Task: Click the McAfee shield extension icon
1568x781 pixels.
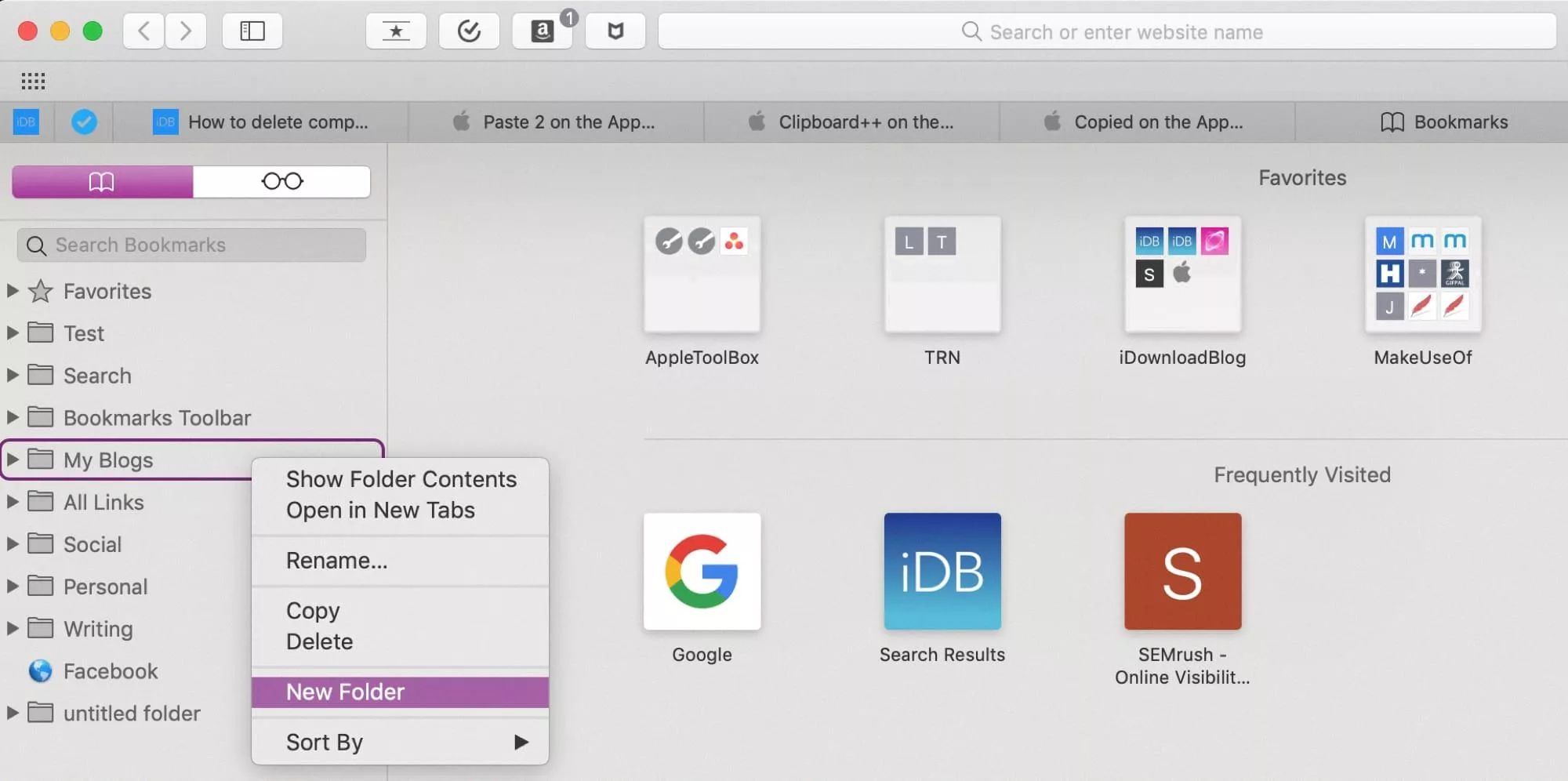Action: 615,31
